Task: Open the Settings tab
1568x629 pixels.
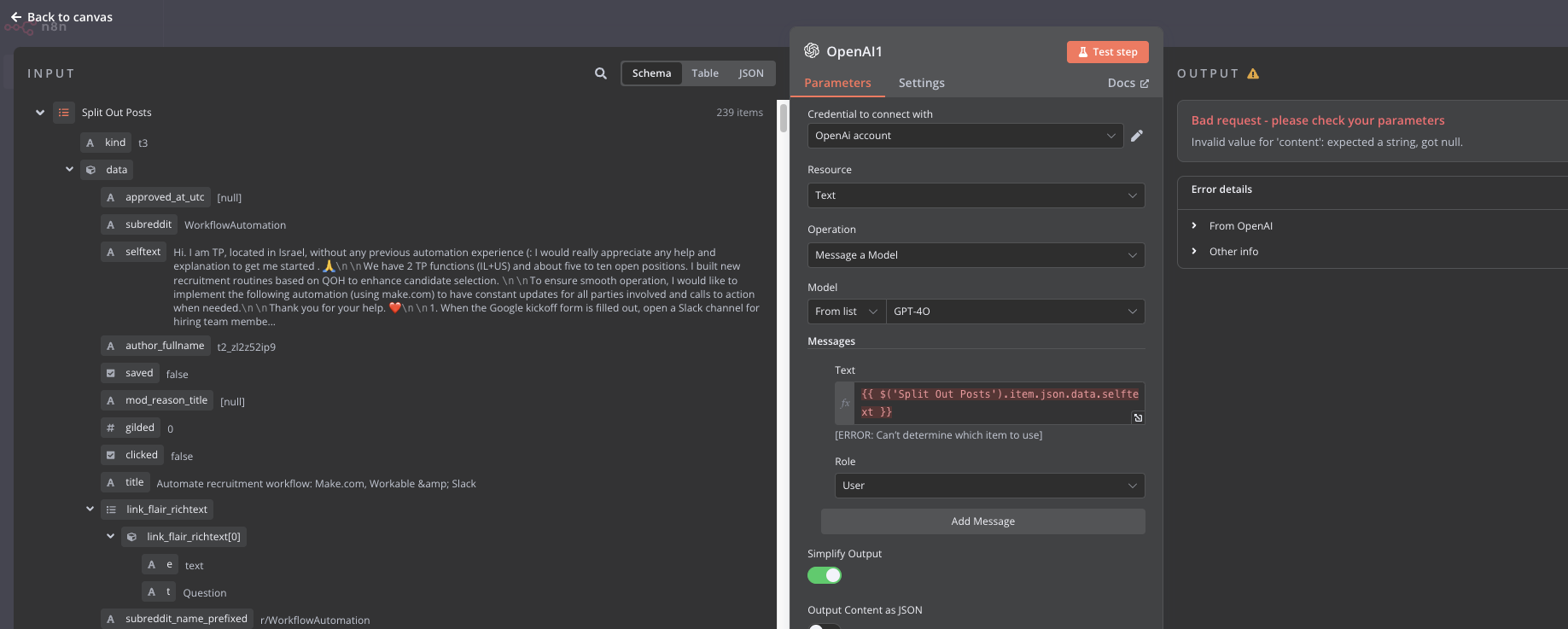Action: tap(922, 83)
